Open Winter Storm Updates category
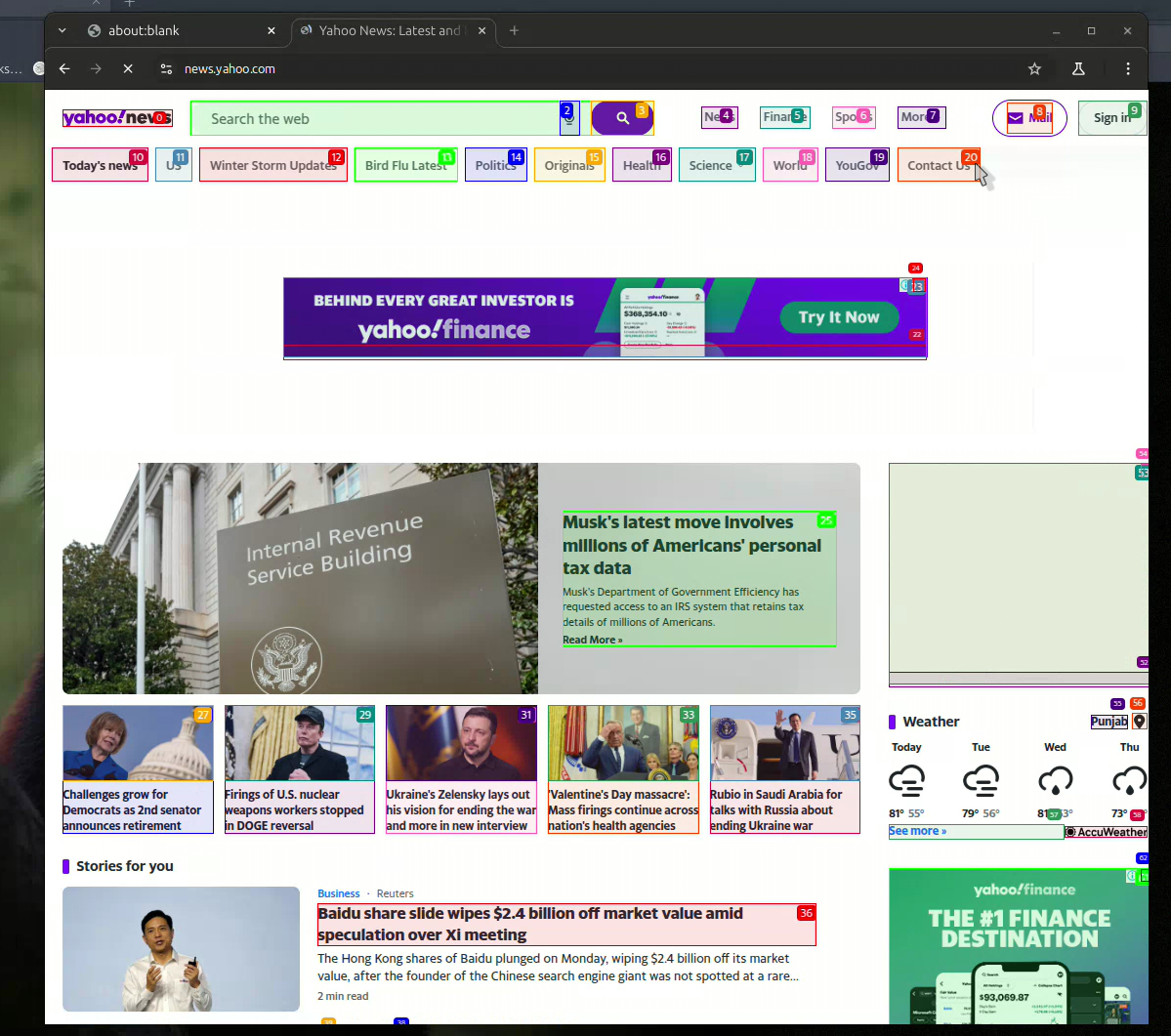The width and height of the screenshot is (1171, 1036). (x=273, y=165)
